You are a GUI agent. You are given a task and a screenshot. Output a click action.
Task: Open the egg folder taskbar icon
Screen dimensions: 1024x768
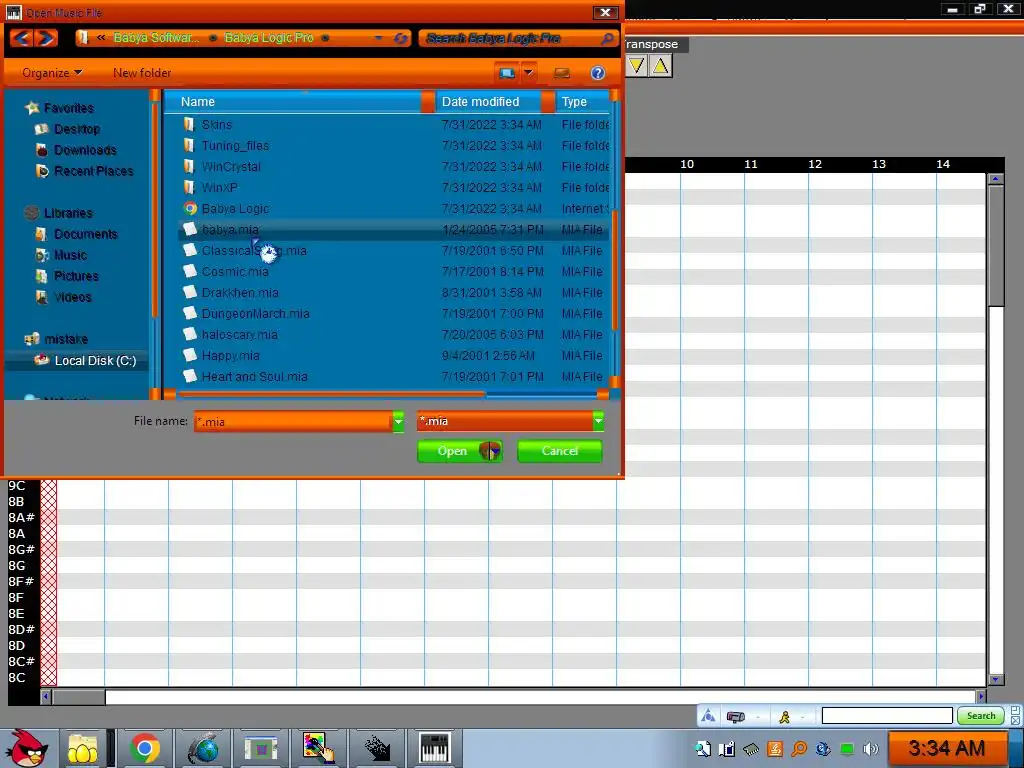[82, 748]
